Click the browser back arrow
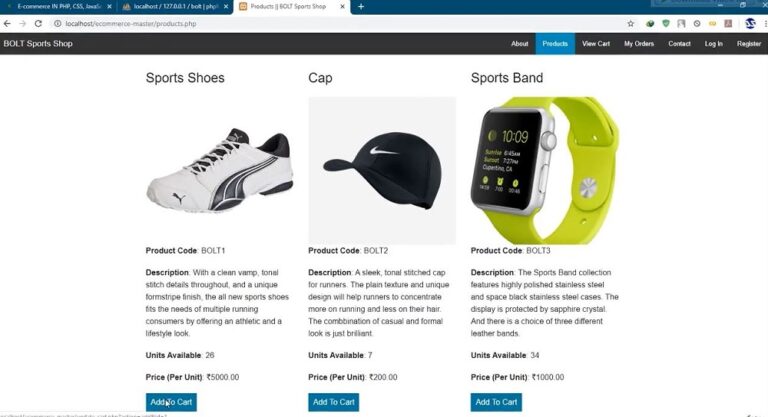The height and width of the screenshot is (417, 768). click(7, 24)
